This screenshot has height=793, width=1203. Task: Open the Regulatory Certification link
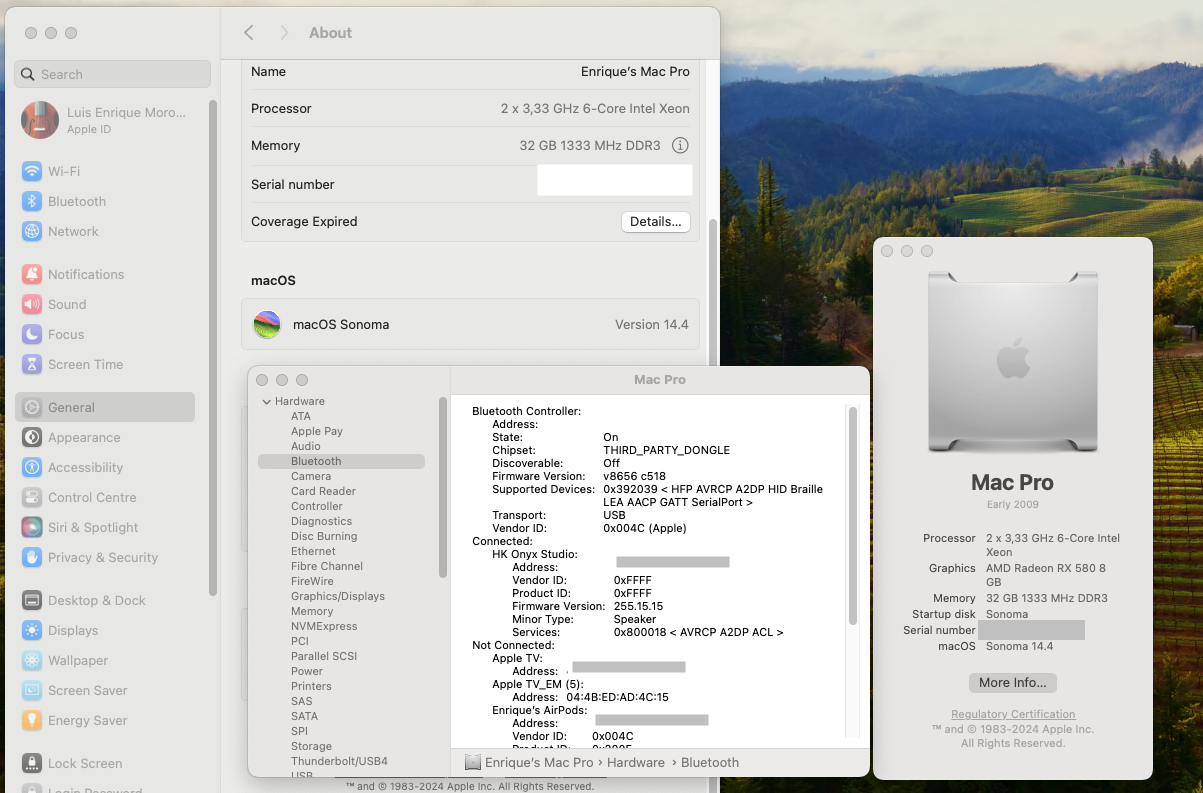point(1013,714)
